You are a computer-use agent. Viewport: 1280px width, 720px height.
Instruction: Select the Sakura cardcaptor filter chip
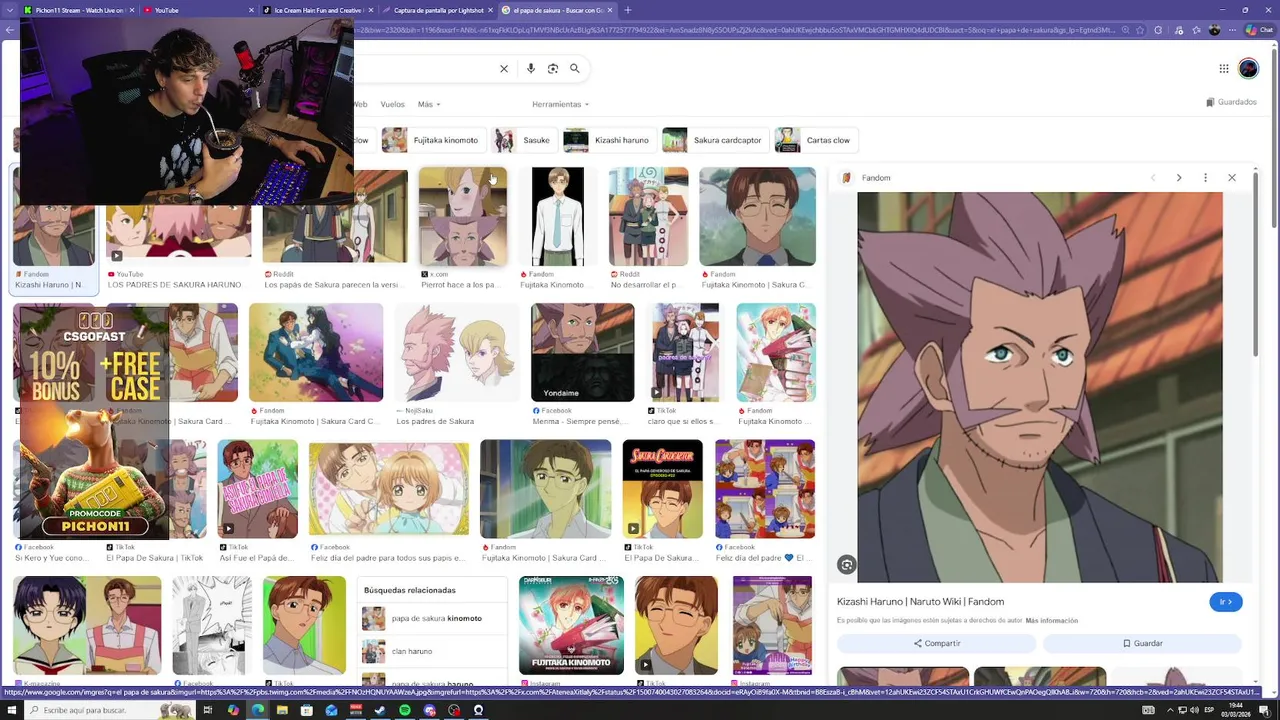(x=715, y=140)
